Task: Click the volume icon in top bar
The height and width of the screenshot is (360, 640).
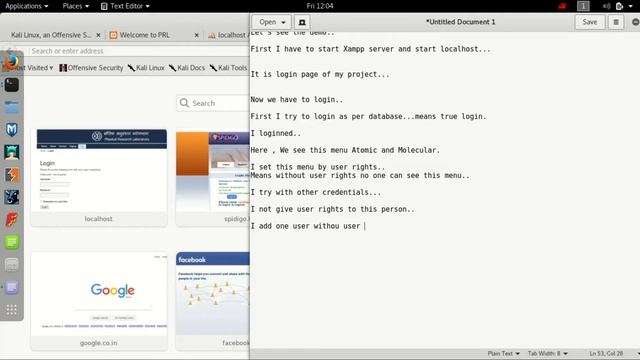Action: 607,6
